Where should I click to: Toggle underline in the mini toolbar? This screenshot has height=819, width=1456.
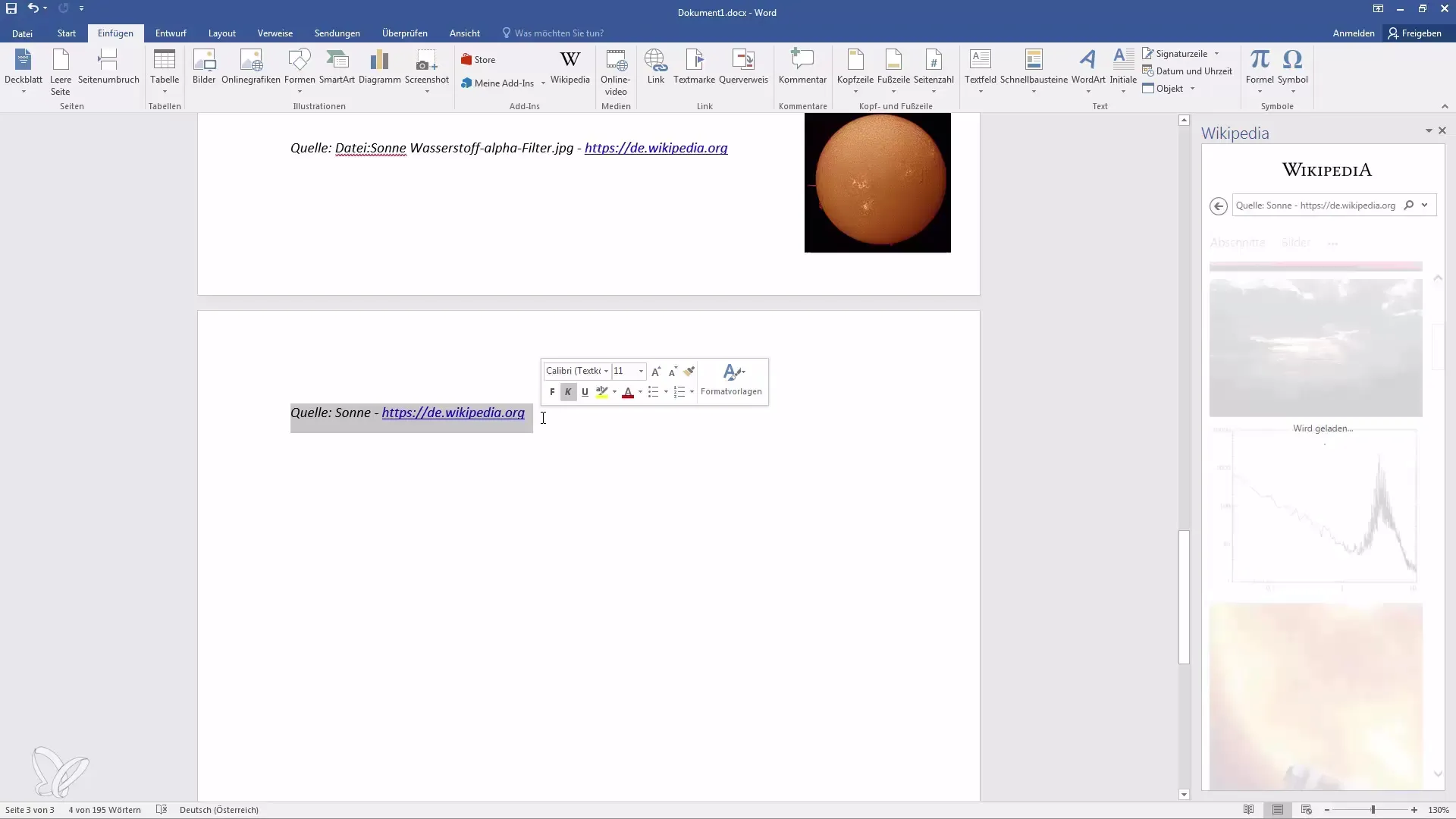click(585, 392)
